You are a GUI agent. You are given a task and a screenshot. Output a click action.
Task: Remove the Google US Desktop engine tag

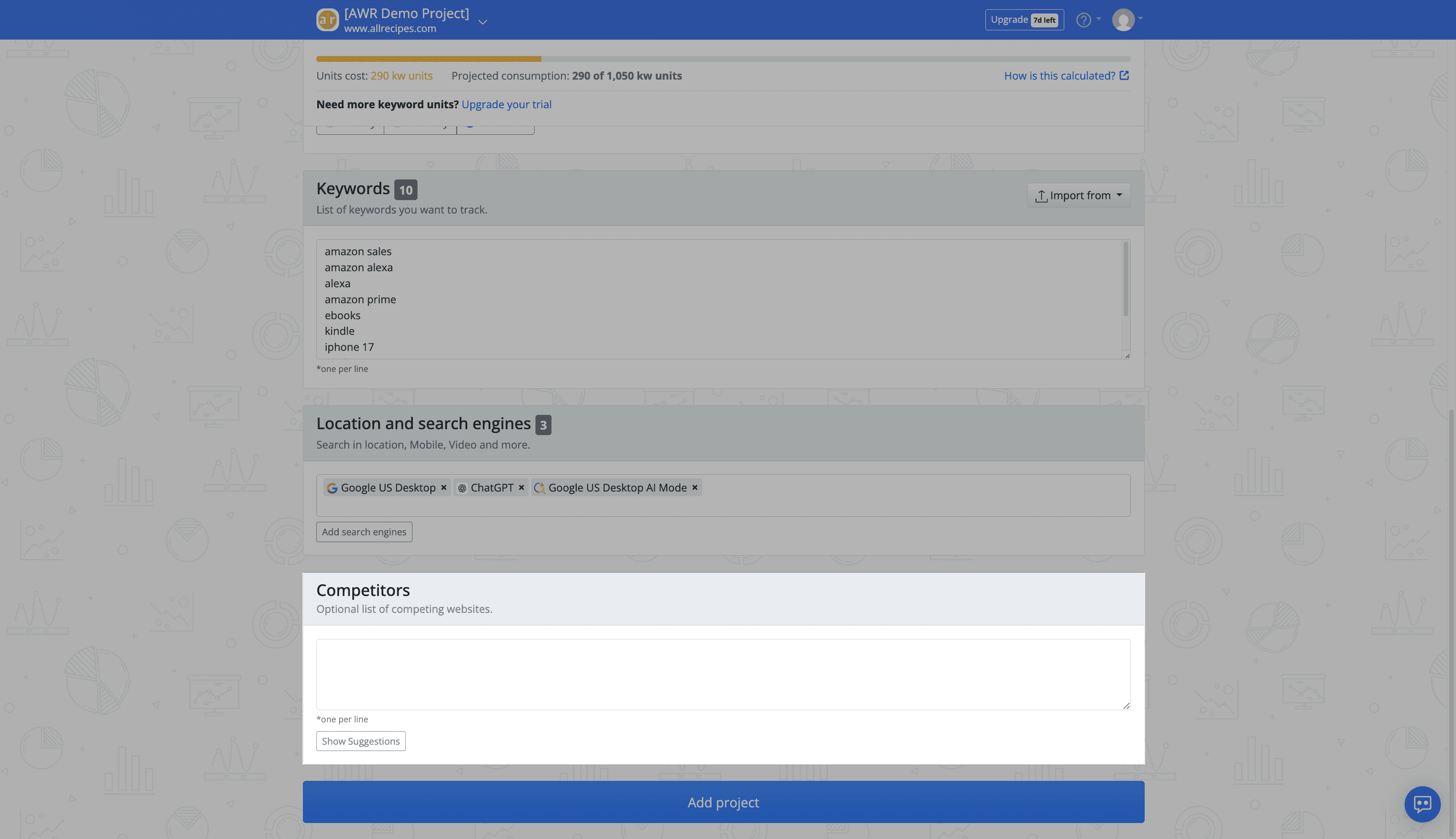pyautogui.click(x=443, y=487)
